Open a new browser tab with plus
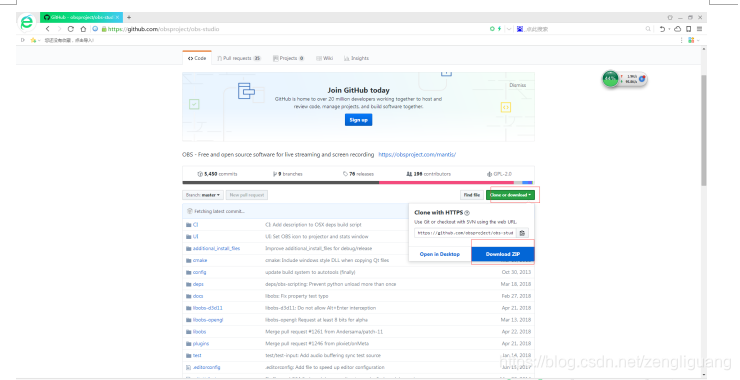 click(129, 17)
